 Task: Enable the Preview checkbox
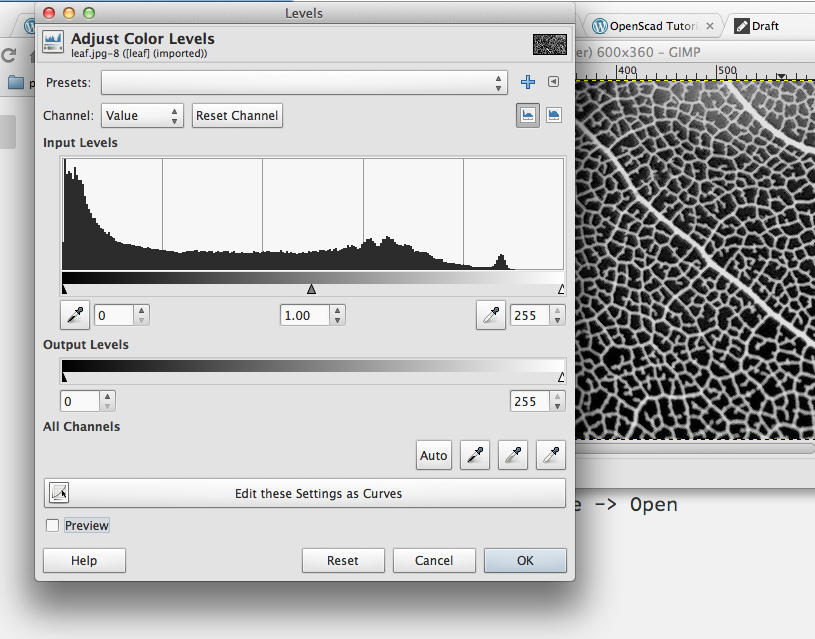[53, 525]
